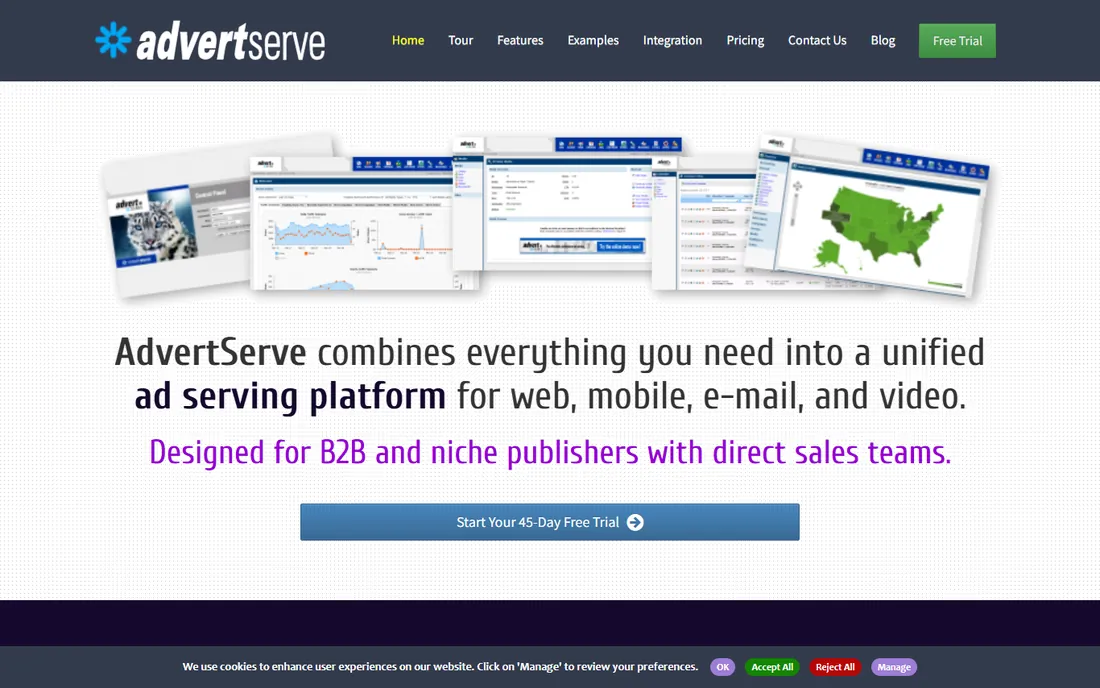Click the AdvertServe logo
The height and width of the screenshot is (688, 1100).
[210, 41]
